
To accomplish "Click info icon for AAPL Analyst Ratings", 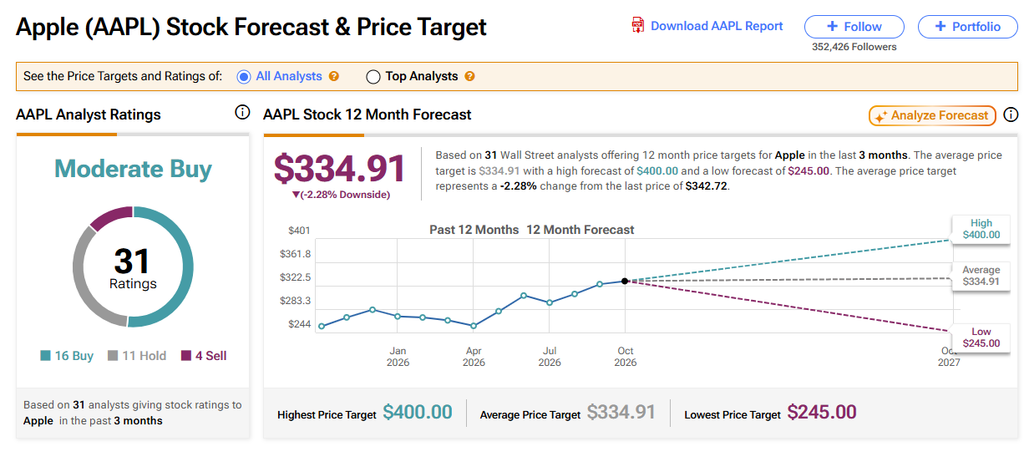I will [242, 113].
